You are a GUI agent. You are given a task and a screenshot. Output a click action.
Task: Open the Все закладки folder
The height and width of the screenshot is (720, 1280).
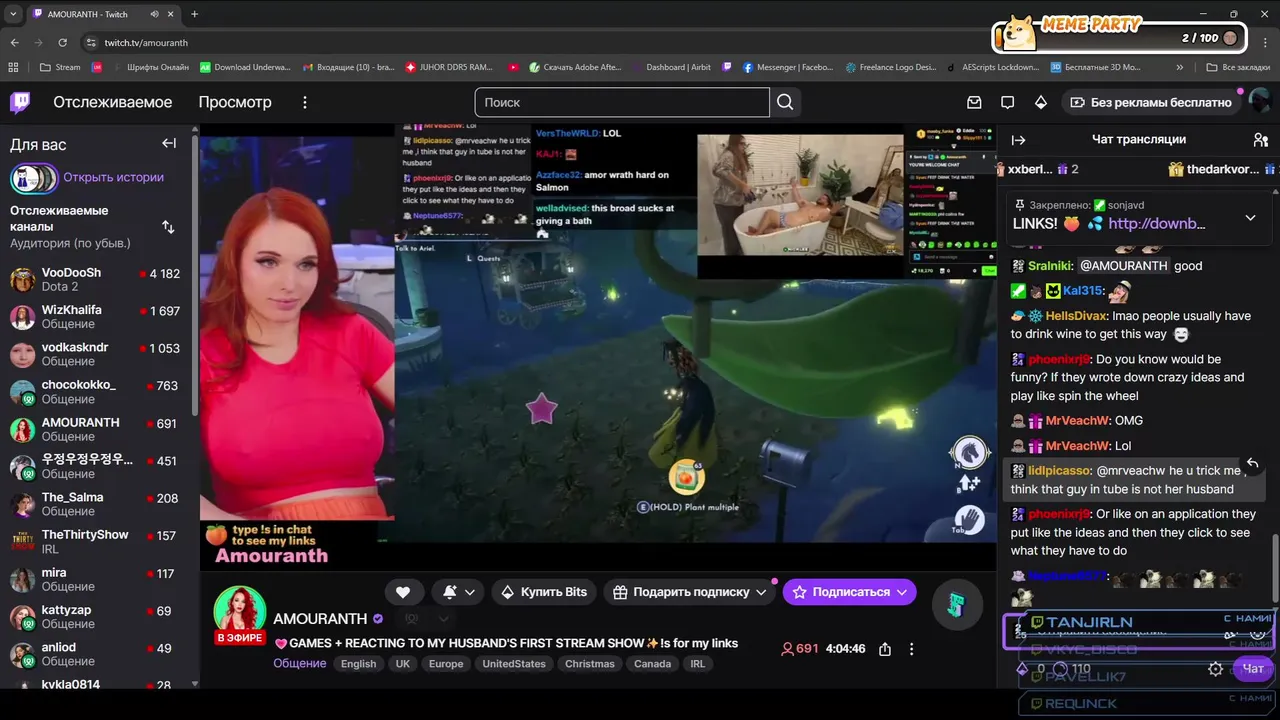click(1238, 67)
